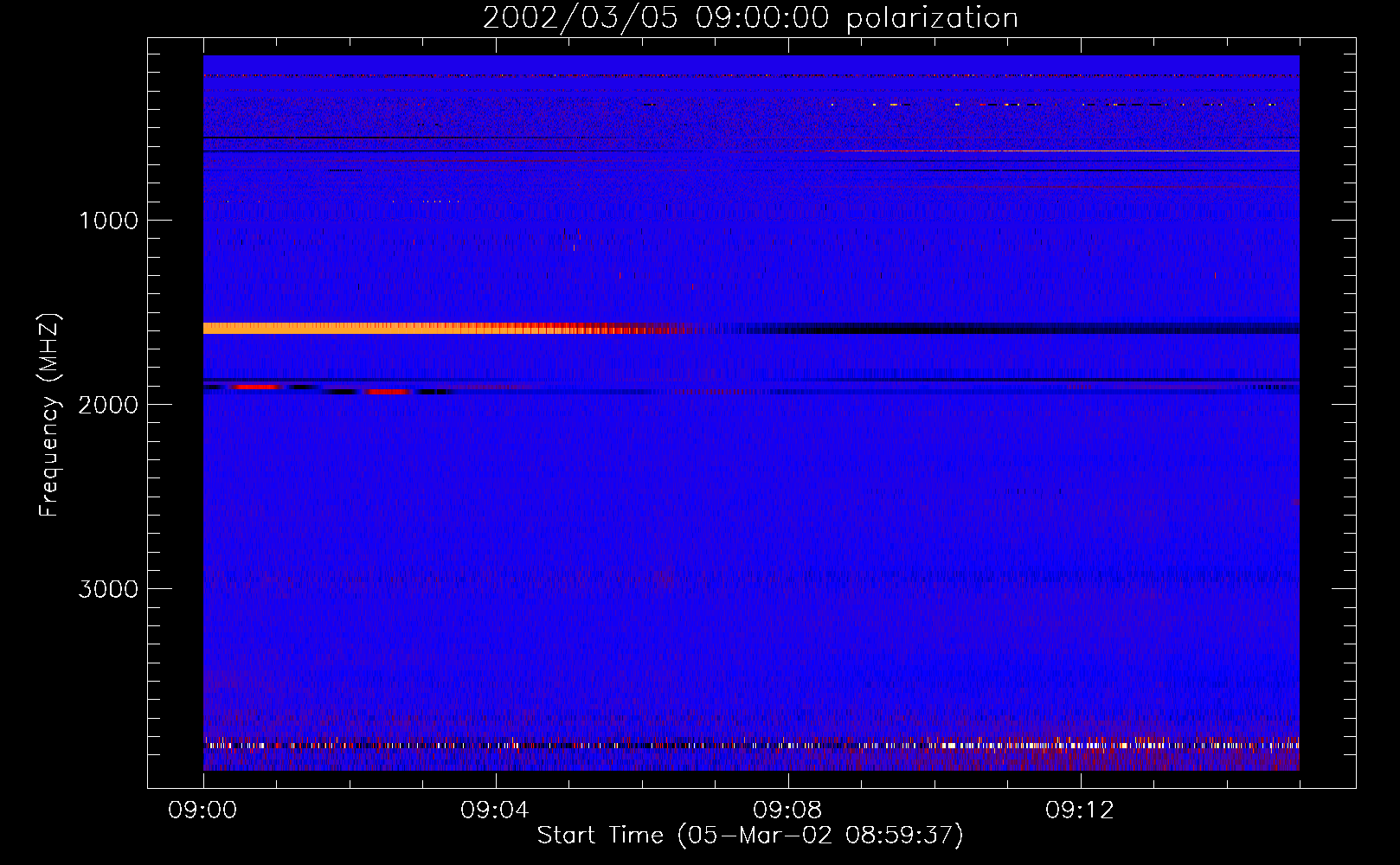Click the 3000 frequency tick label
The height and width of the screenshot is (865, 1400).
click(108, 589)
